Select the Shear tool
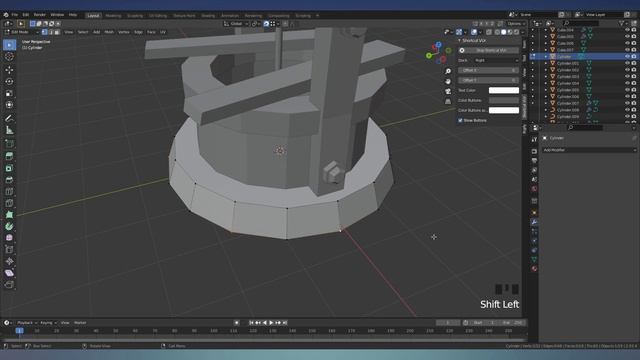640x360 pixels. [x=9, y=273]
